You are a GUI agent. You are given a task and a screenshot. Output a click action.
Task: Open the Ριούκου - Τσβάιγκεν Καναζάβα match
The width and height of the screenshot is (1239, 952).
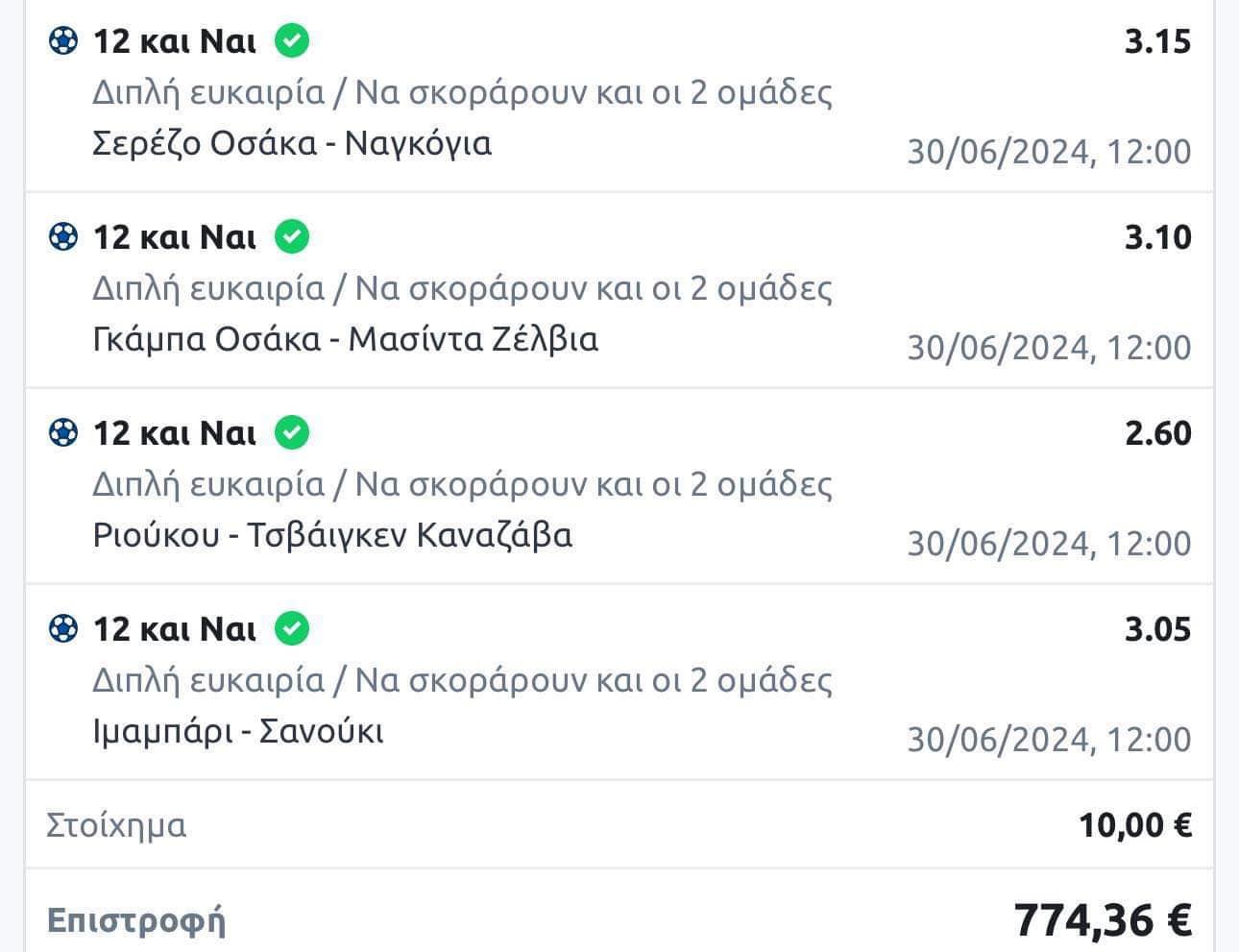[332, 535]
